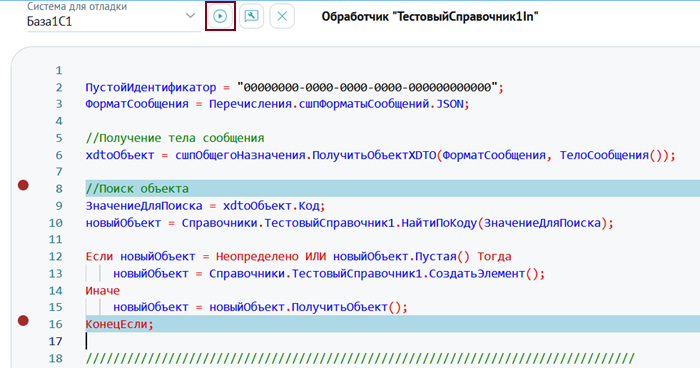Click the highlighted КонецЕсли keyword

coord(117,324)
